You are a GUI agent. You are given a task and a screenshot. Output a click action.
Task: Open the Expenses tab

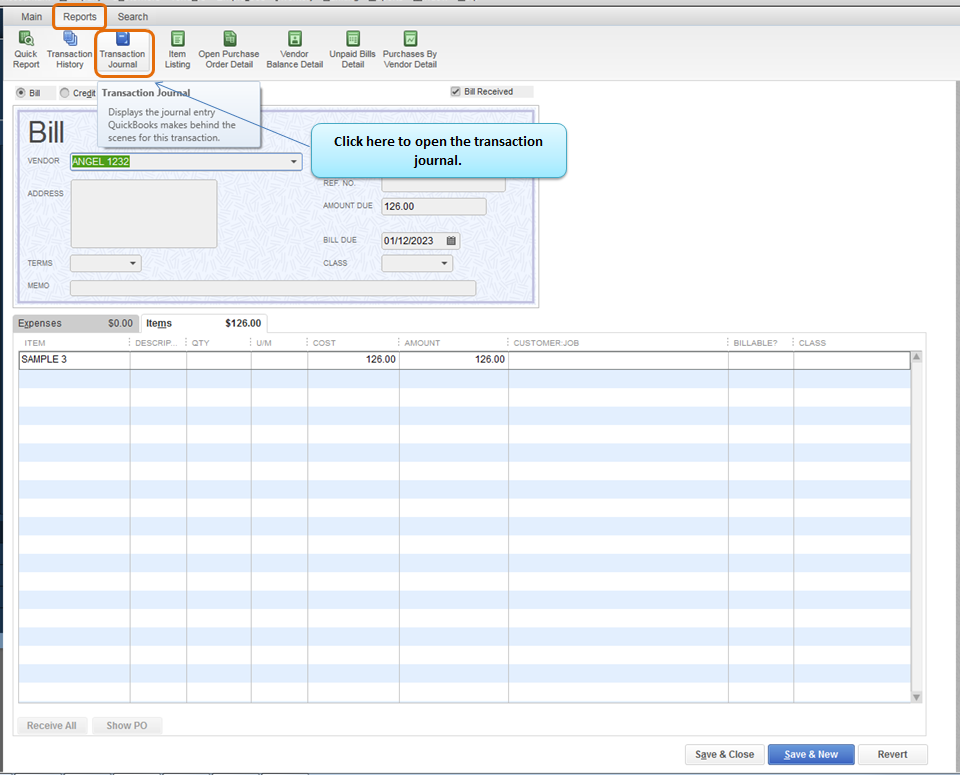[x=76, y=323]
